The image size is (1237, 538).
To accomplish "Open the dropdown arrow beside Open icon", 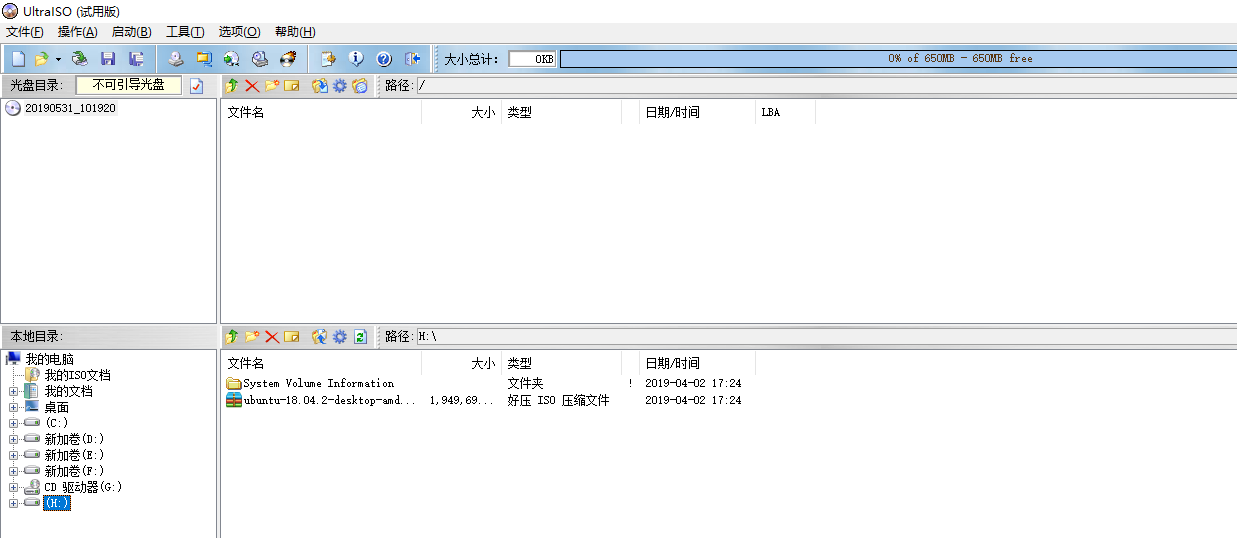I will click(58, 59).
